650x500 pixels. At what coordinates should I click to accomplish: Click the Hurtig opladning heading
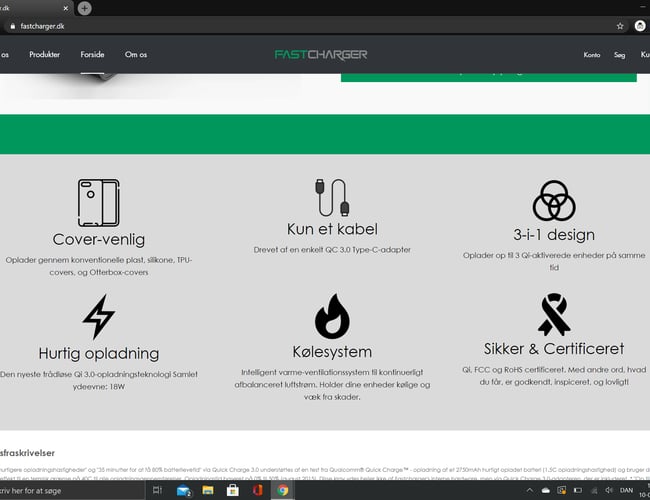coord(99,353)
